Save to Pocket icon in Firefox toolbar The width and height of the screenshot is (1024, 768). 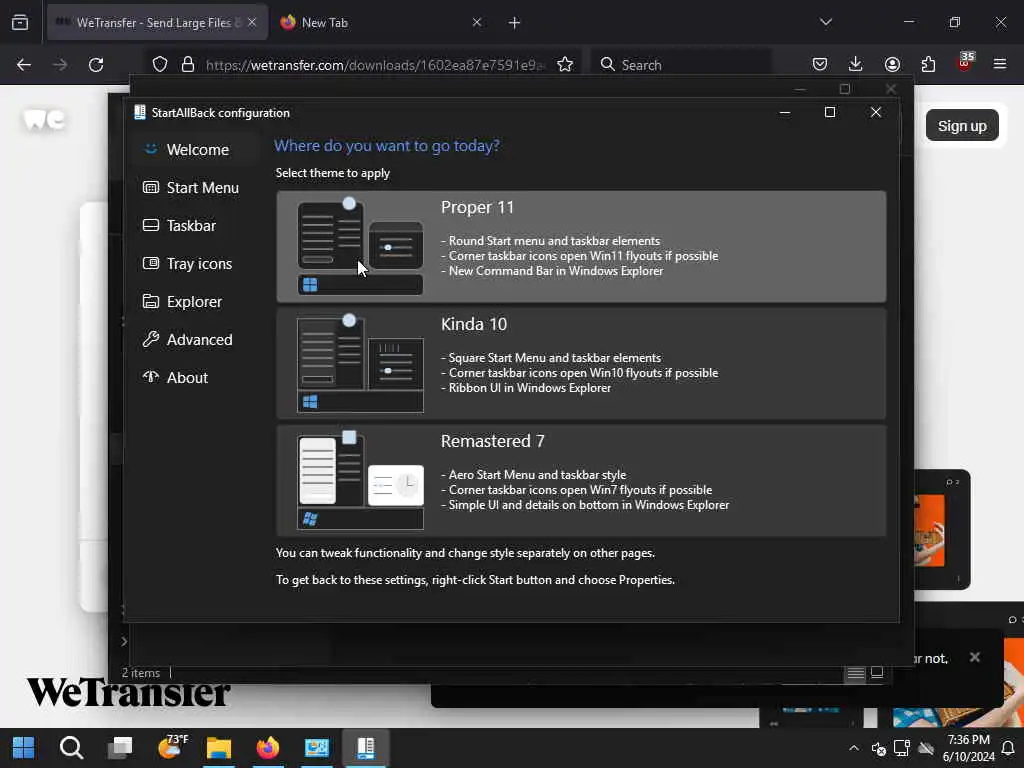click(820, 64)
